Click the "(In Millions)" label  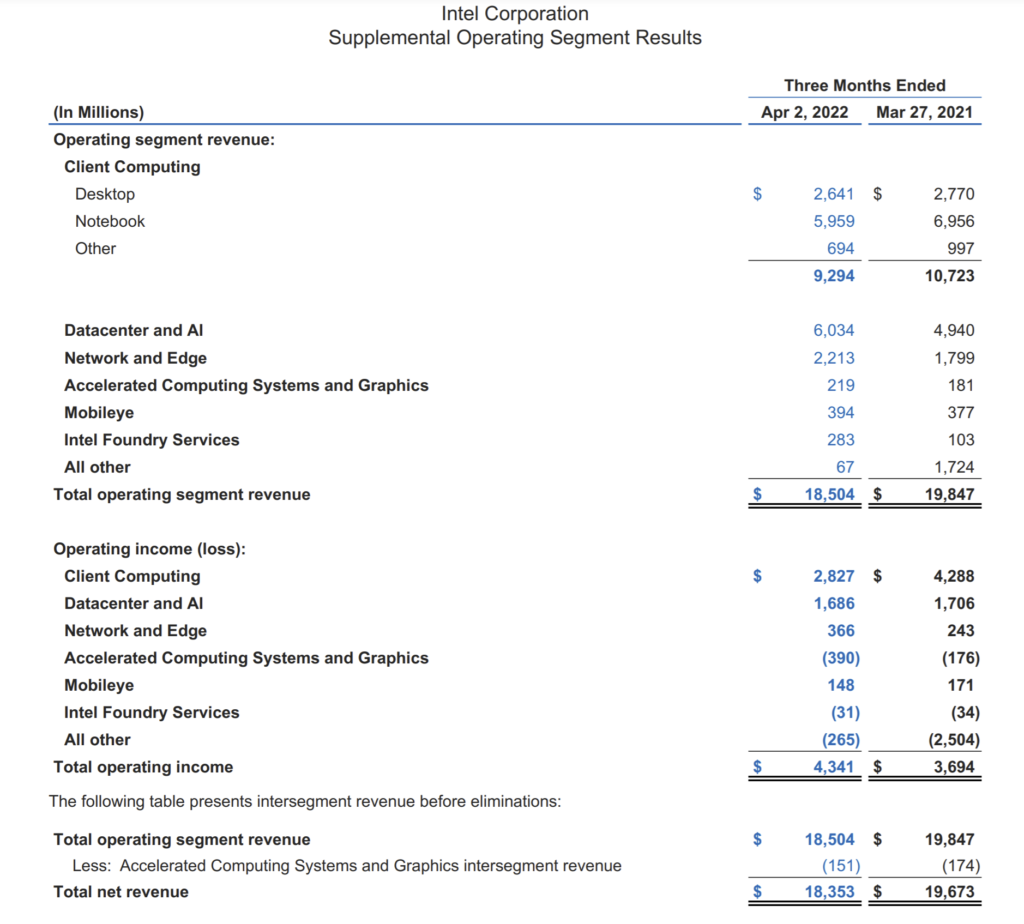tap(99, 112)
